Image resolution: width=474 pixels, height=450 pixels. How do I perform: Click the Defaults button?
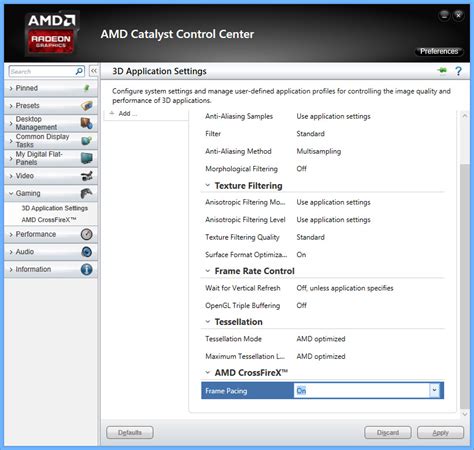coord(130,432)
